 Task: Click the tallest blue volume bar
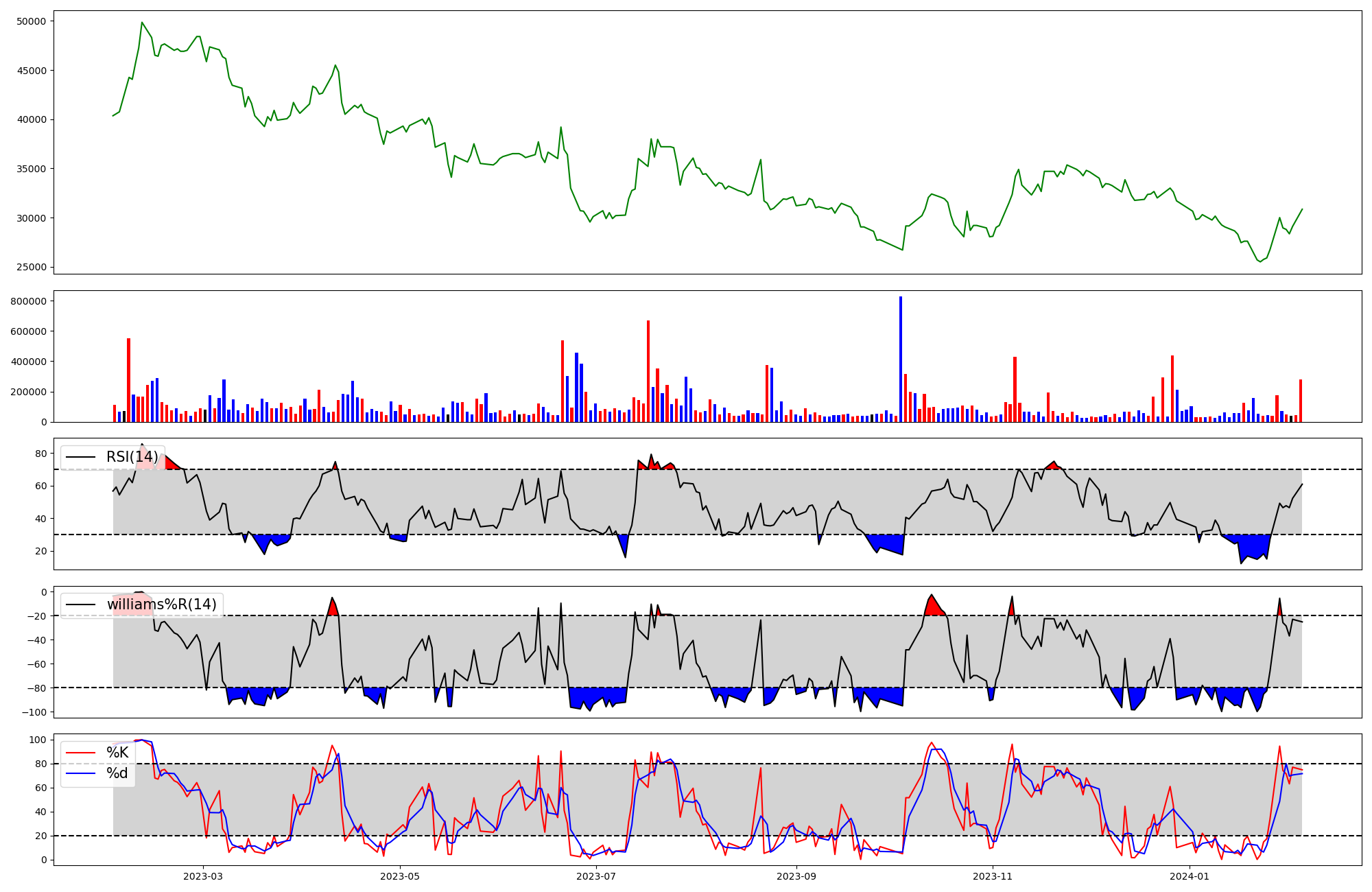tap(901, 360)
